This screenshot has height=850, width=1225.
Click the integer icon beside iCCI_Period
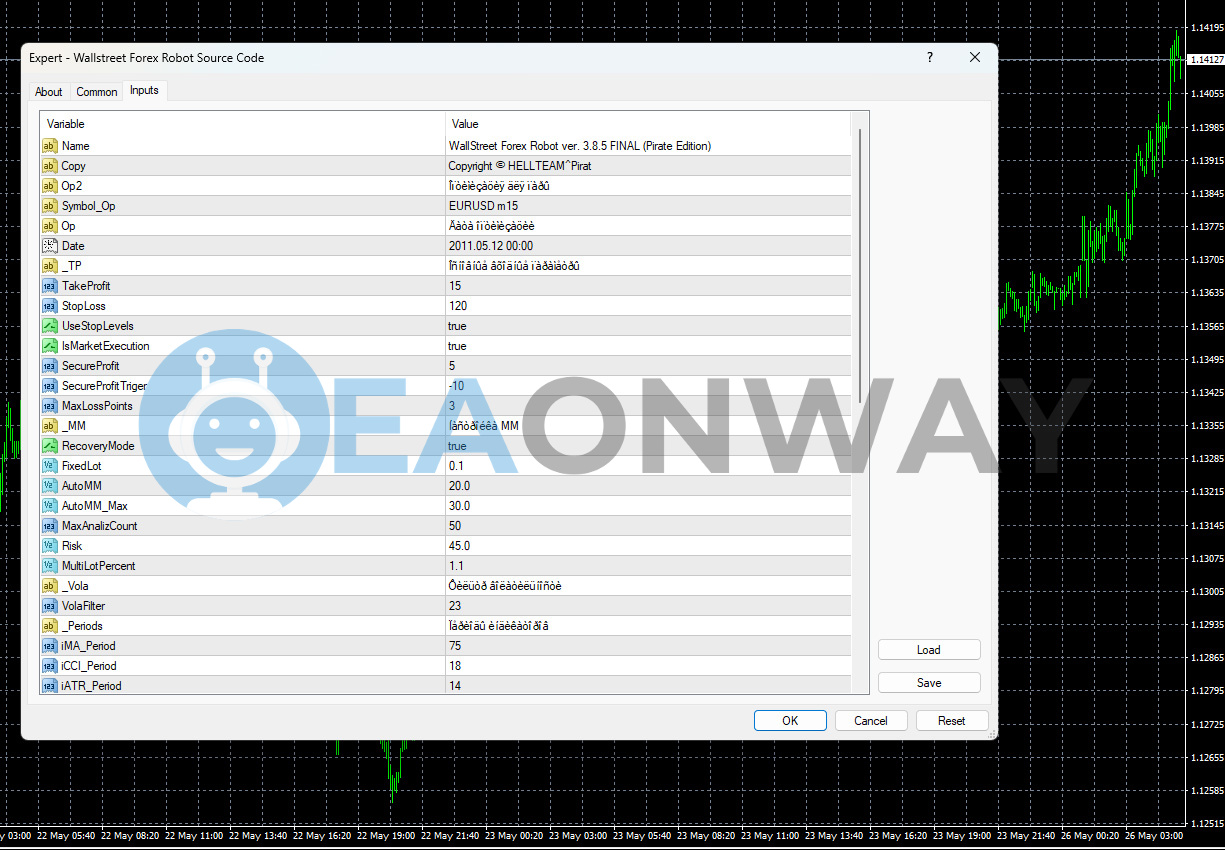tap(50, 666)
